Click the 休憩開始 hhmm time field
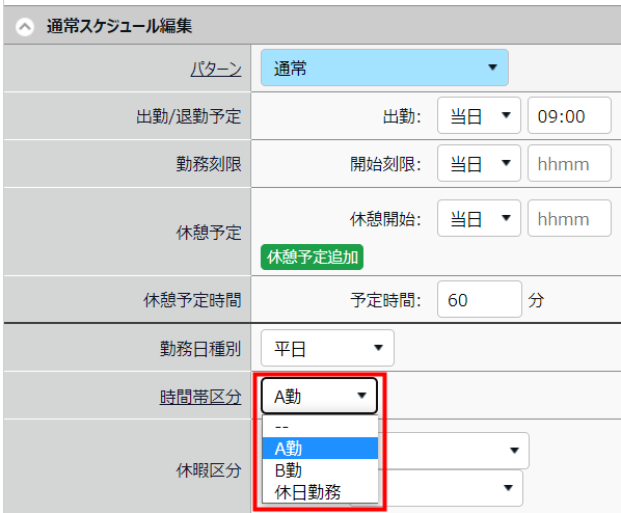 pos(569,219)
